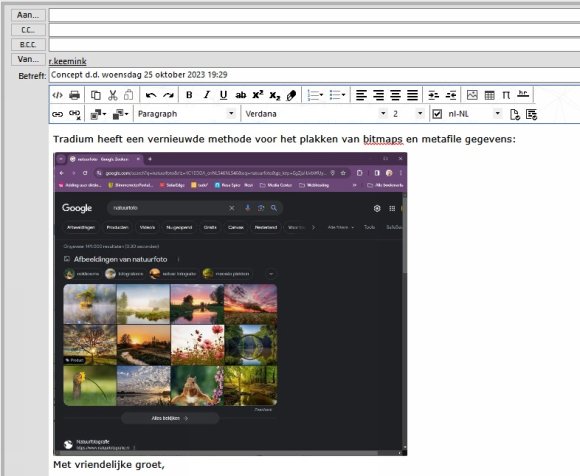The image size is (580, 476).
Task: Open the HTML source code view
Action: tap(57, 95)
